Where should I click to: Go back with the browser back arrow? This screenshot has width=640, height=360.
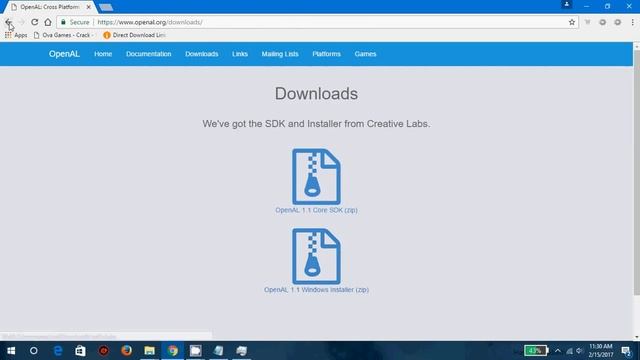click(x=8, y=22)
